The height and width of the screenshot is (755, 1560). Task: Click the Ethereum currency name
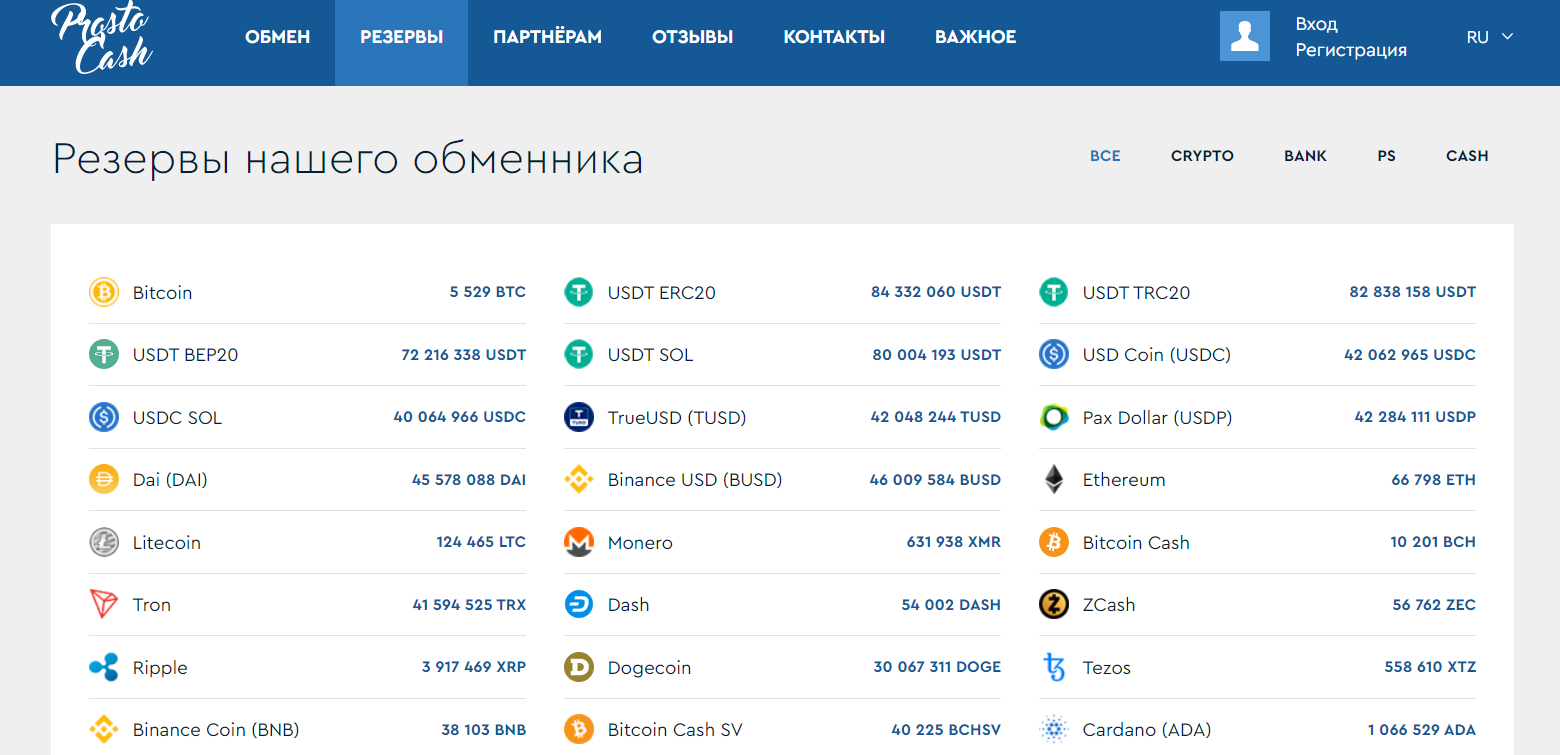click(1124, 480)
